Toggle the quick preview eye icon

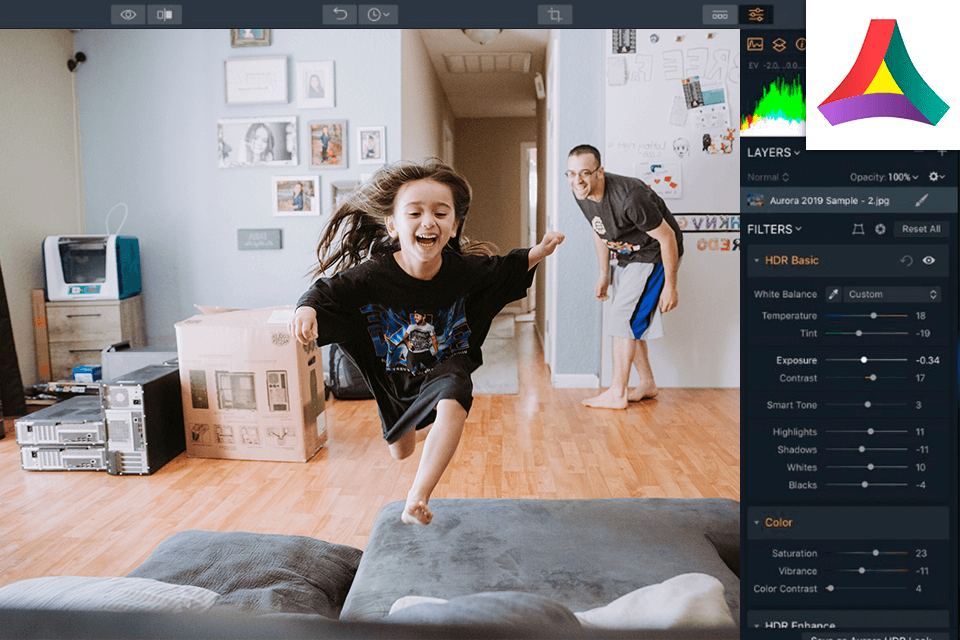[x=128, y=15]
